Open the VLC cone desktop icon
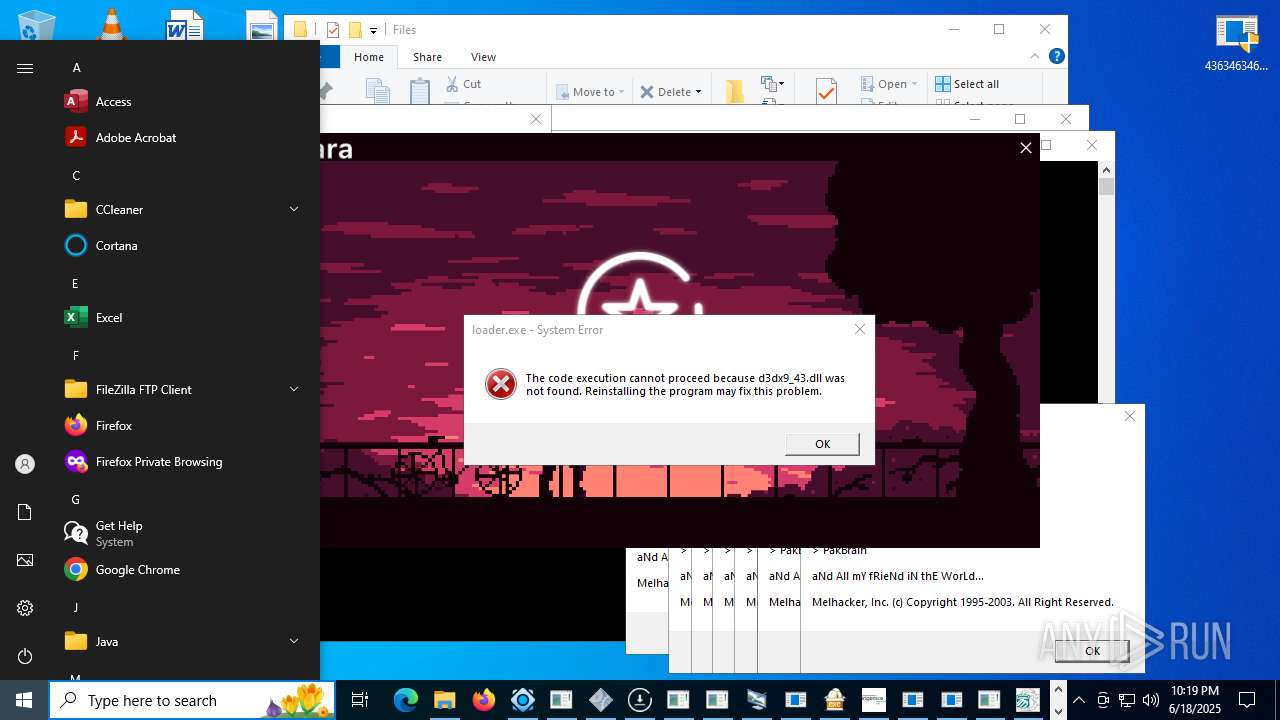 point(112,24)
